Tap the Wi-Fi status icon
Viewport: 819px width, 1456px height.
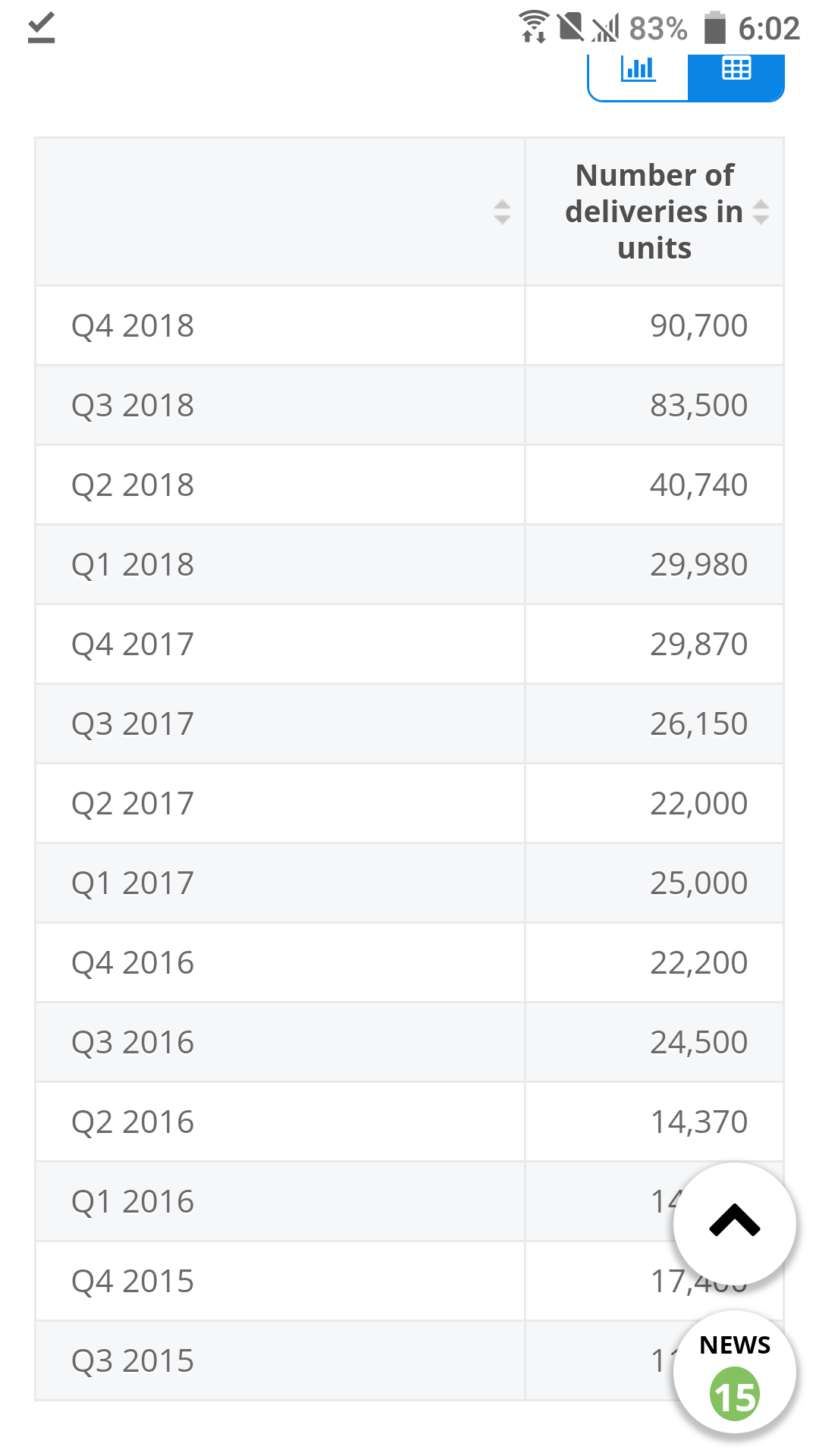[x=534, y=27]
